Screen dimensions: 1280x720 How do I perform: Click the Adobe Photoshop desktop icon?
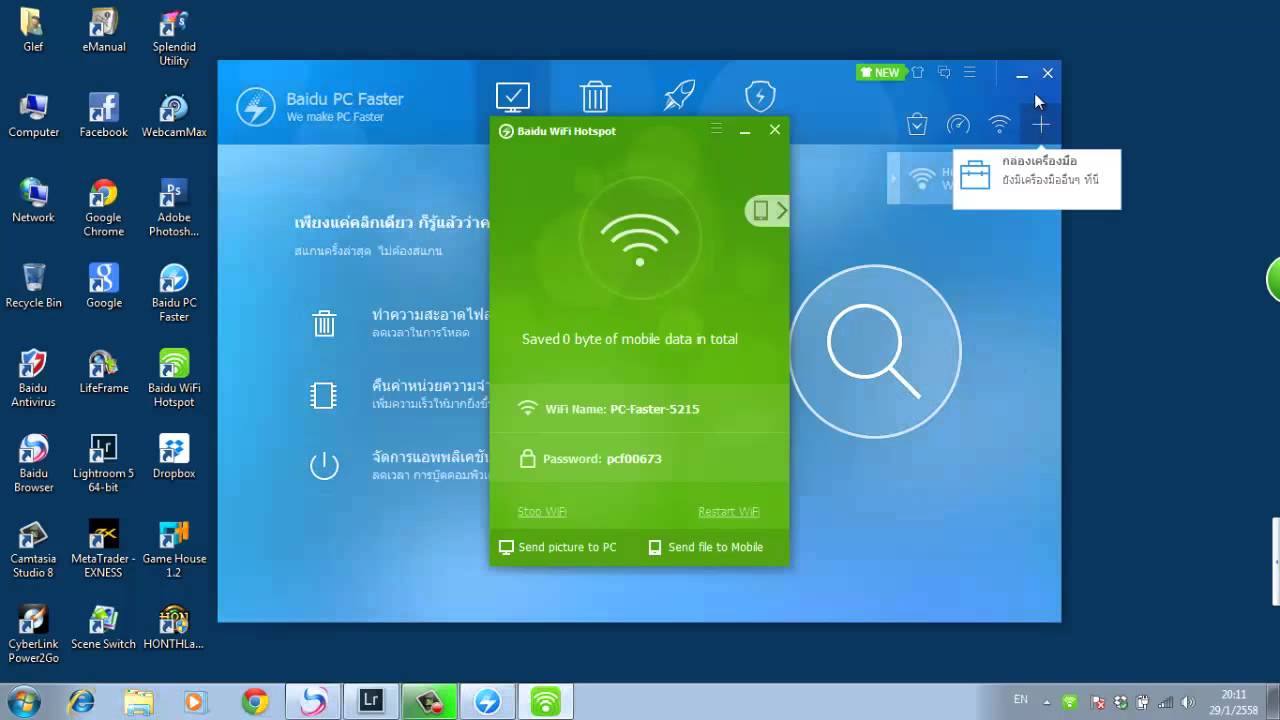click(174, 208)
